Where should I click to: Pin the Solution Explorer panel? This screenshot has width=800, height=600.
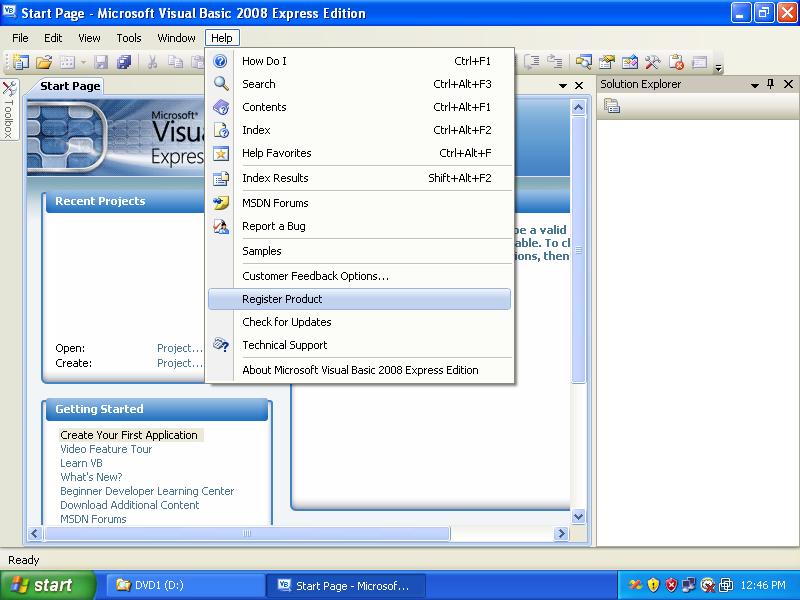(x=770, y=84)
